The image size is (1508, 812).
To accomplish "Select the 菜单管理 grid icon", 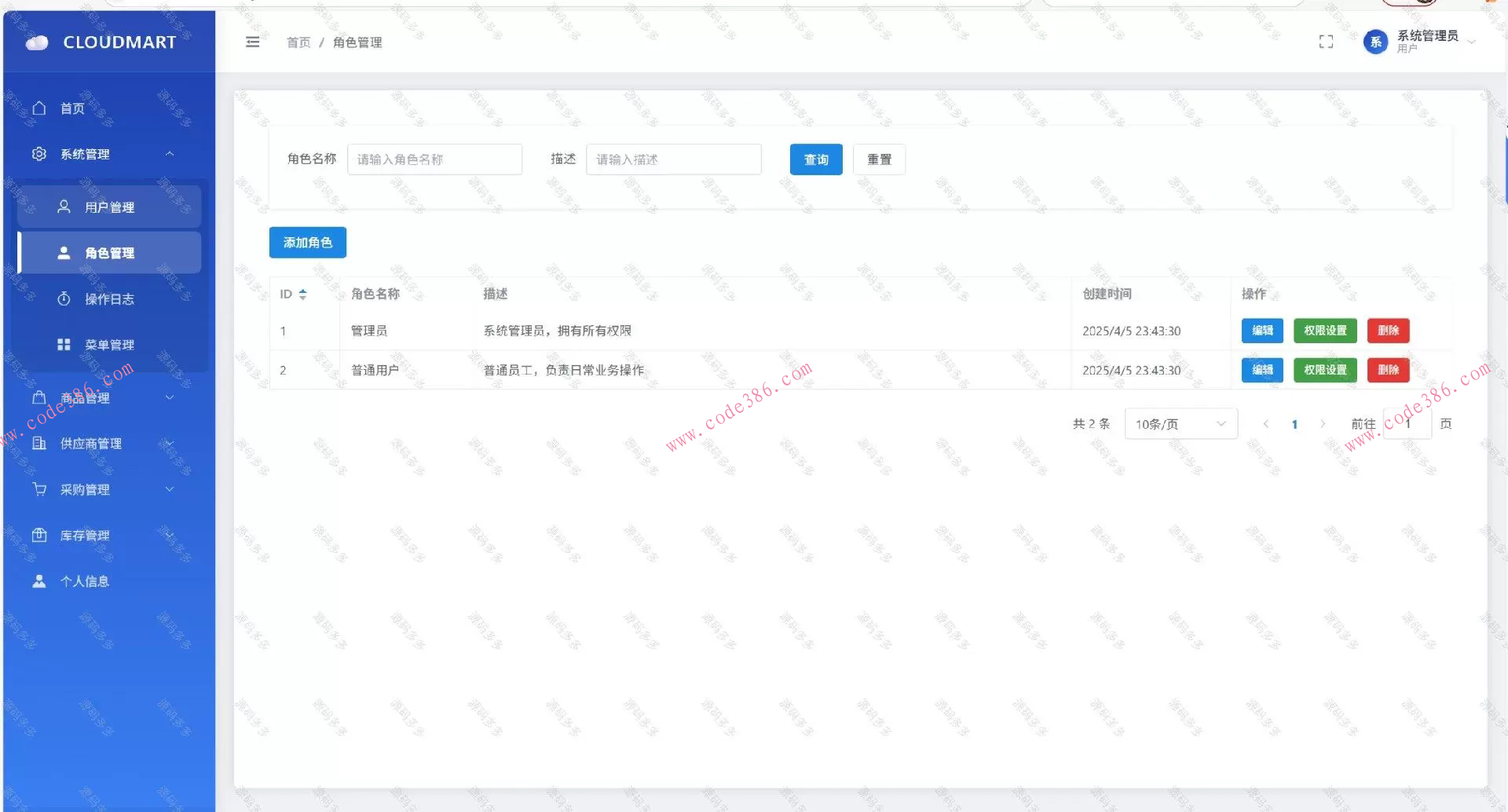I will pyautogui.click(x=64, y=344).
